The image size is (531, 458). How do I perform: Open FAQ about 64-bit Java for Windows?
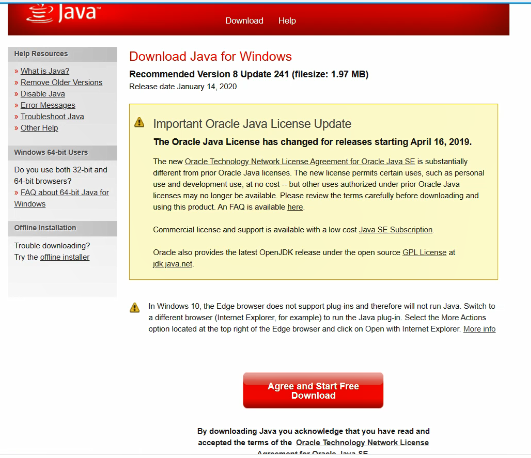pos(61,198)
